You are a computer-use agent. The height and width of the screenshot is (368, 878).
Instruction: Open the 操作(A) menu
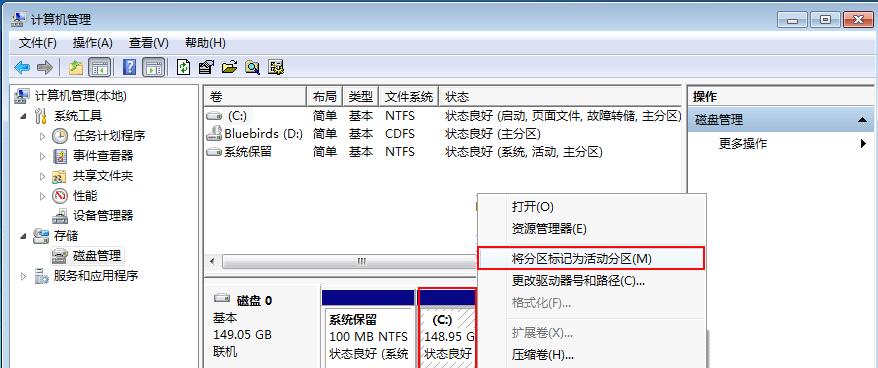click(92, 43)
